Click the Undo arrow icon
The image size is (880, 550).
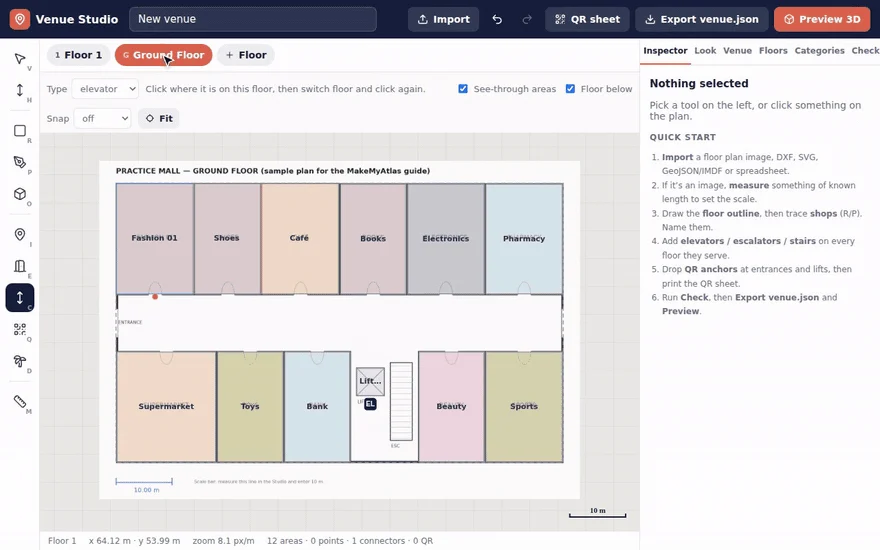tap(497, 19)
